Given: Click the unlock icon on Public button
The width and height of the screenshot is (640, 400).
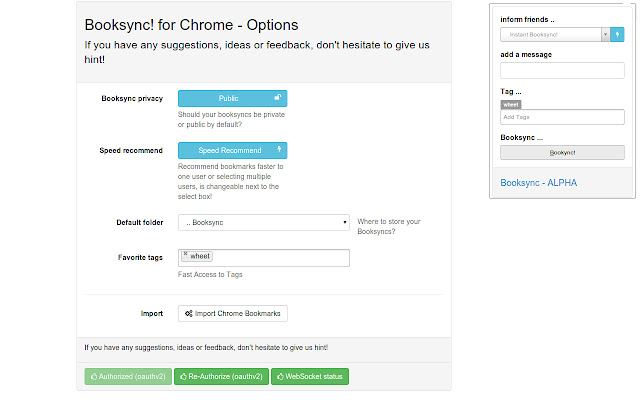Looking at the screenshot, I should [x=278, y=97].
